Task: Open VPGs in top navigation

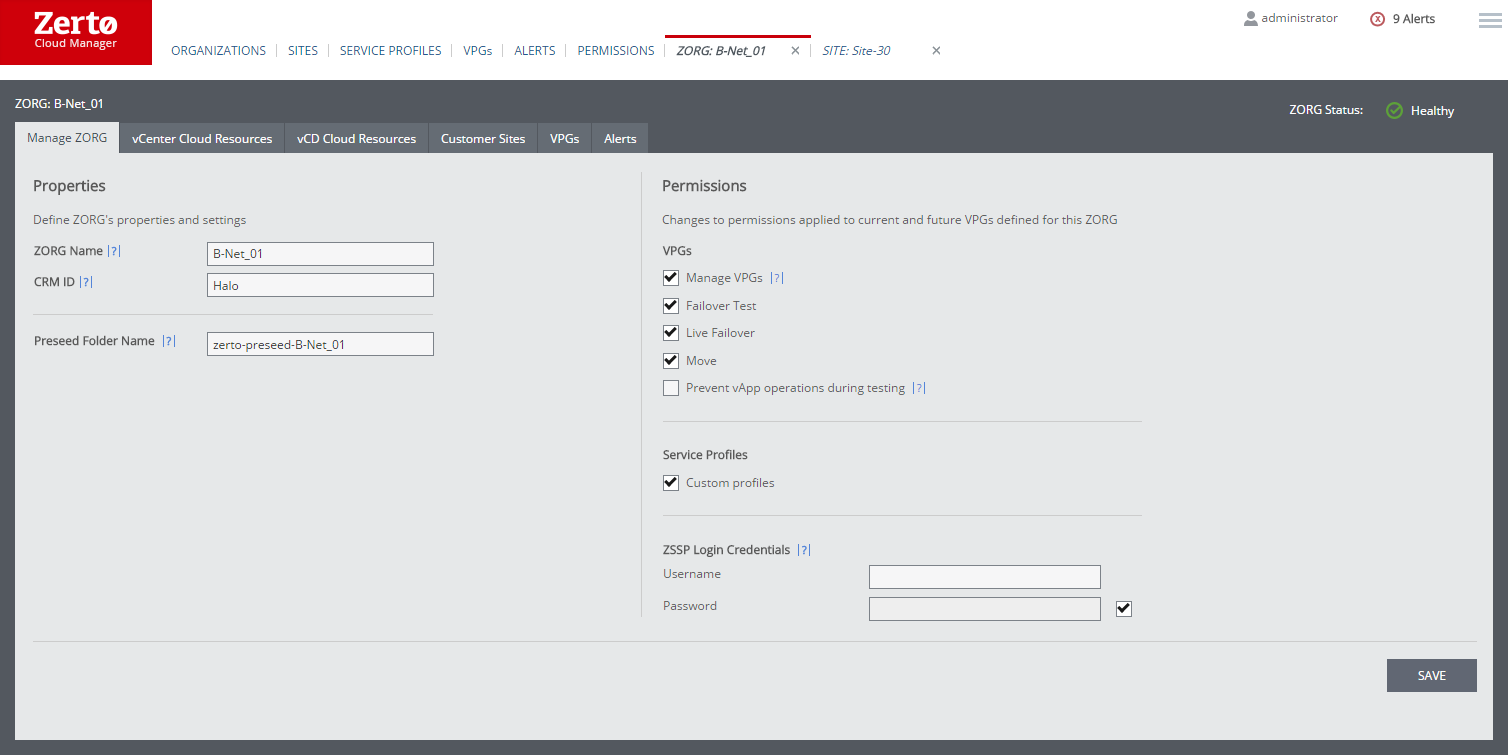Action: click(x=478, y=51)
